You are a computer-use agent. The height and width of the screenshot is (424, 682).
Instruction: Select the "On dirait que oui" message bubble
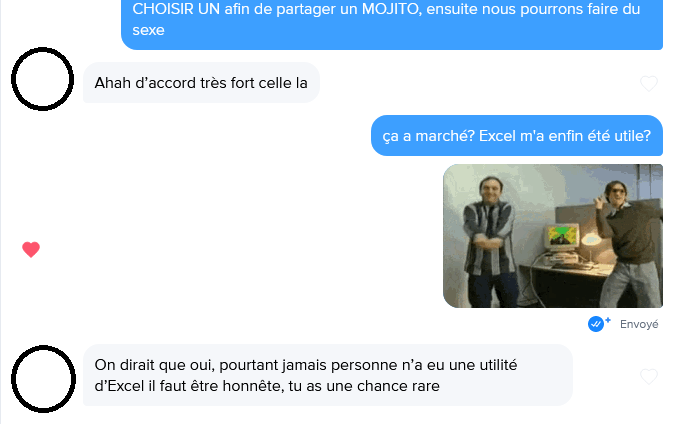tap(328, 375)
